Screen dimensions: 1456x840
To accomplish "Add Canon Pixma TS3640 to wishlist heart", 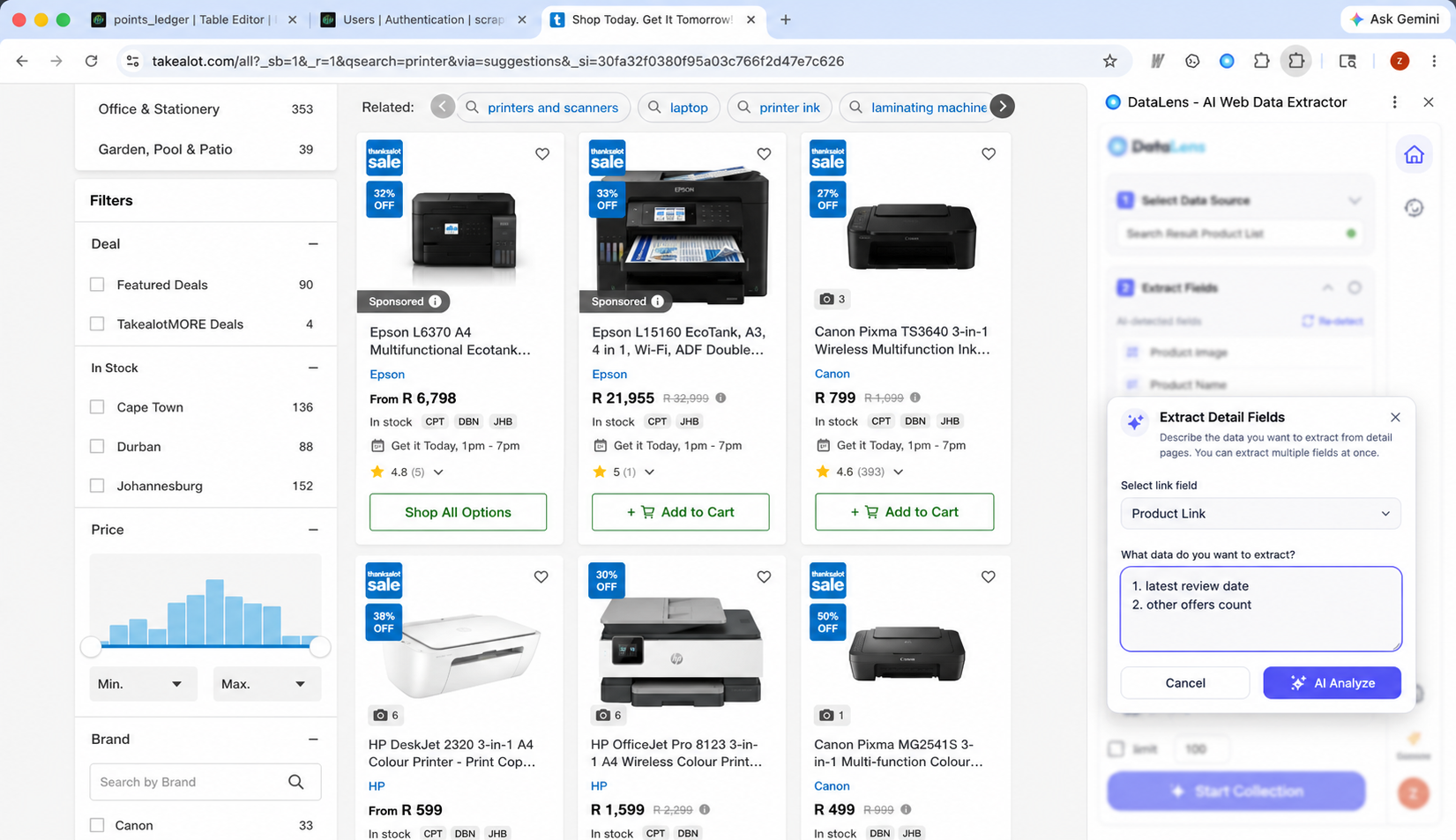I will (x=989, y=154).
